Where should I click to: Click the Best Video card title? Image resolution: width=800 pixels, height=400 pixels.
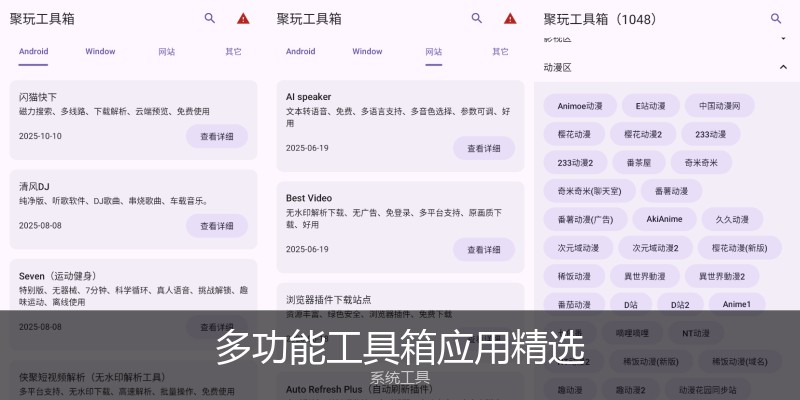(309, 198)
